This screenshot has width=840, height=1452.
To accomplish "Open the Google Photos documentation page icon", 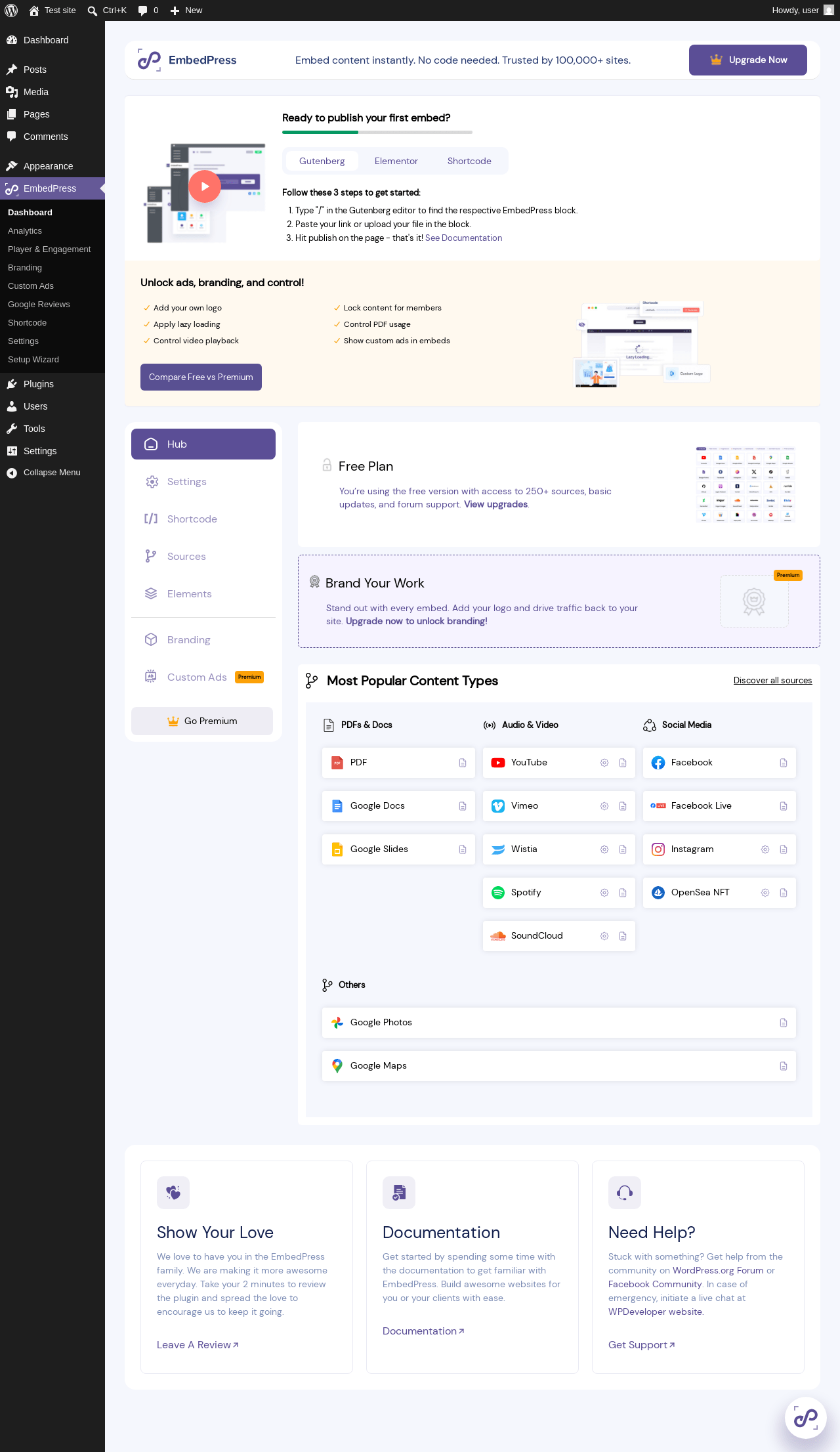I will 784,1023.
